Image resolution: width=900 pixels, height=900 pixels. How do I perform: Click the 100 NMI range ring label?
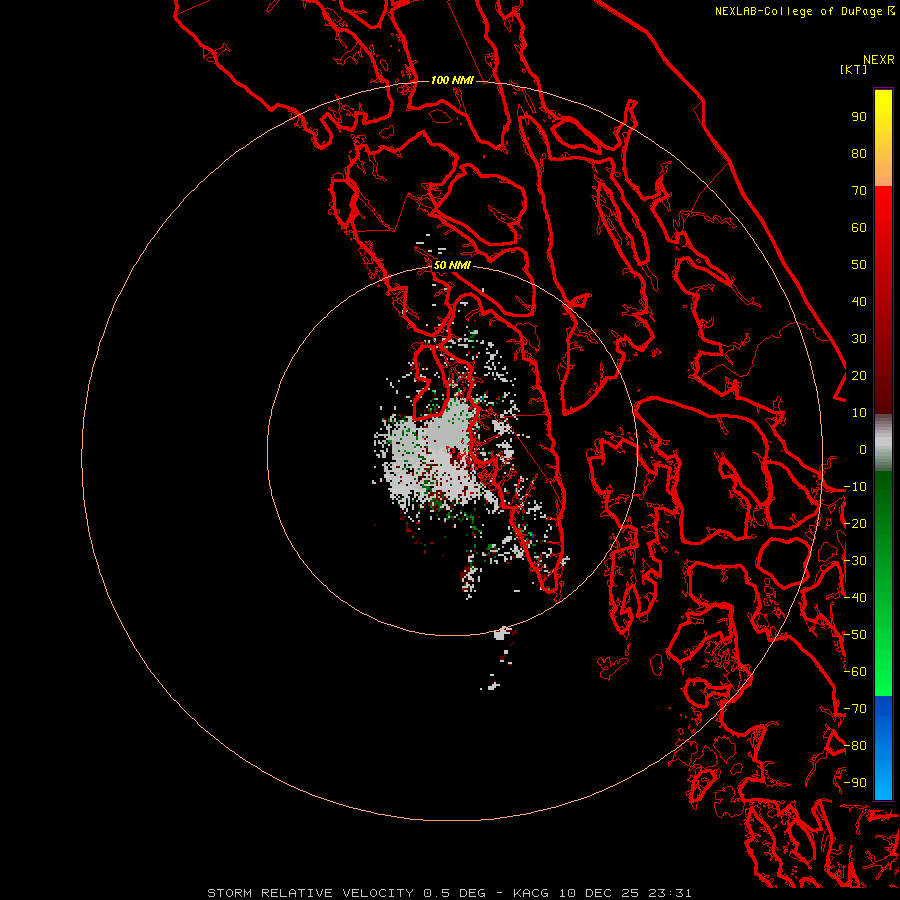tap(452, 80)
